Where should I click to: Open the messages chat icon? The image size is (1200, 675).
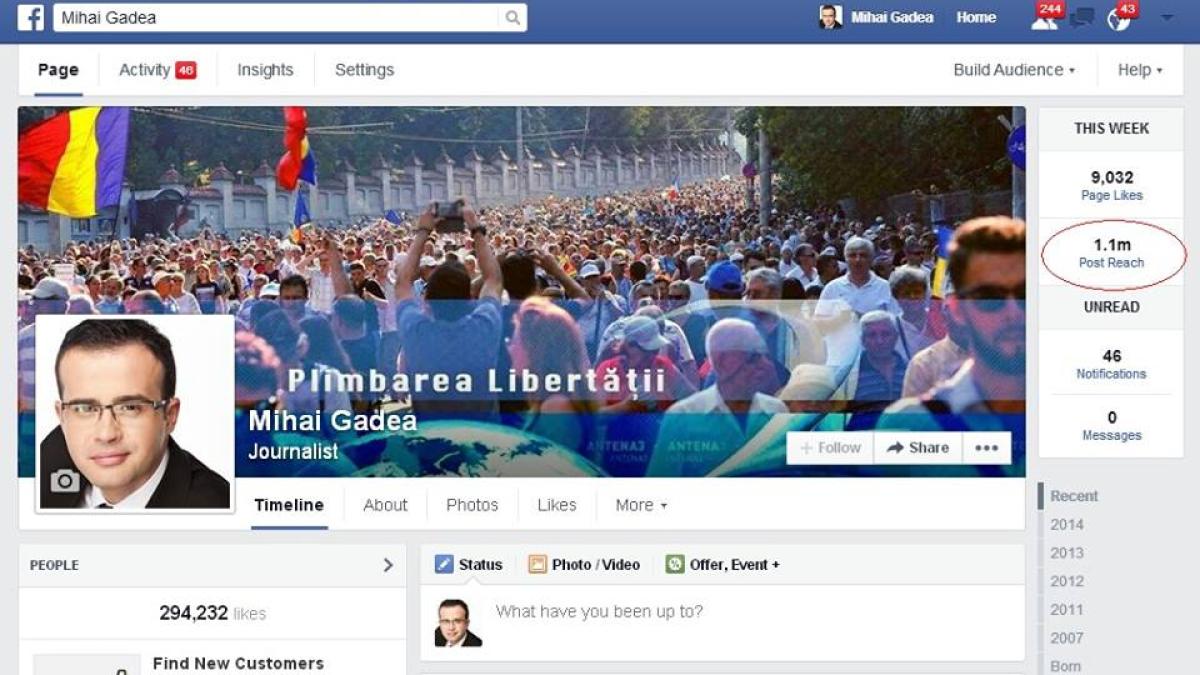(x=1081, y=19)
